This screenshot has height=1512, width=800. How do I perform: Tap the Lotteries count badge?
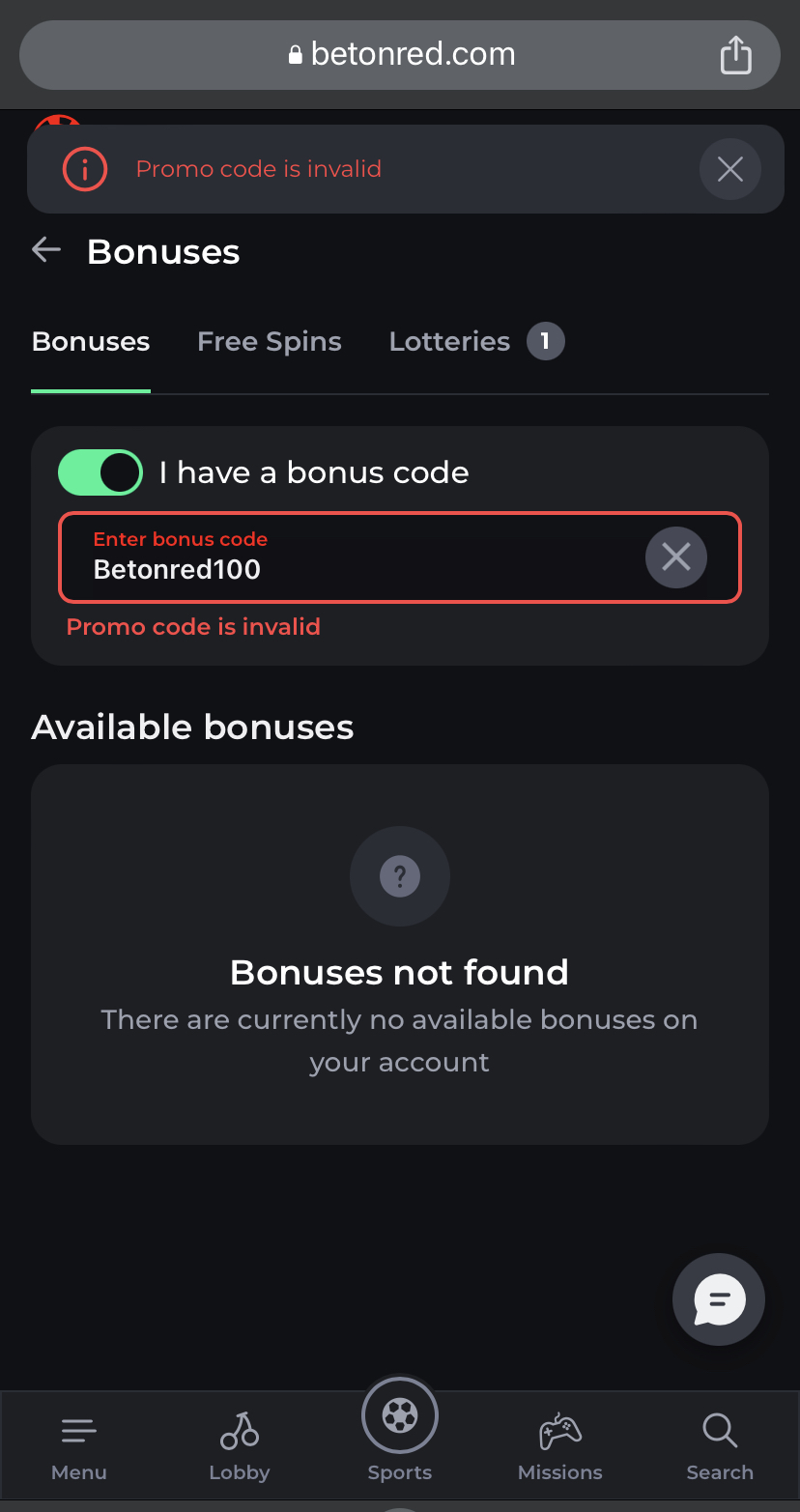(545, 341)
